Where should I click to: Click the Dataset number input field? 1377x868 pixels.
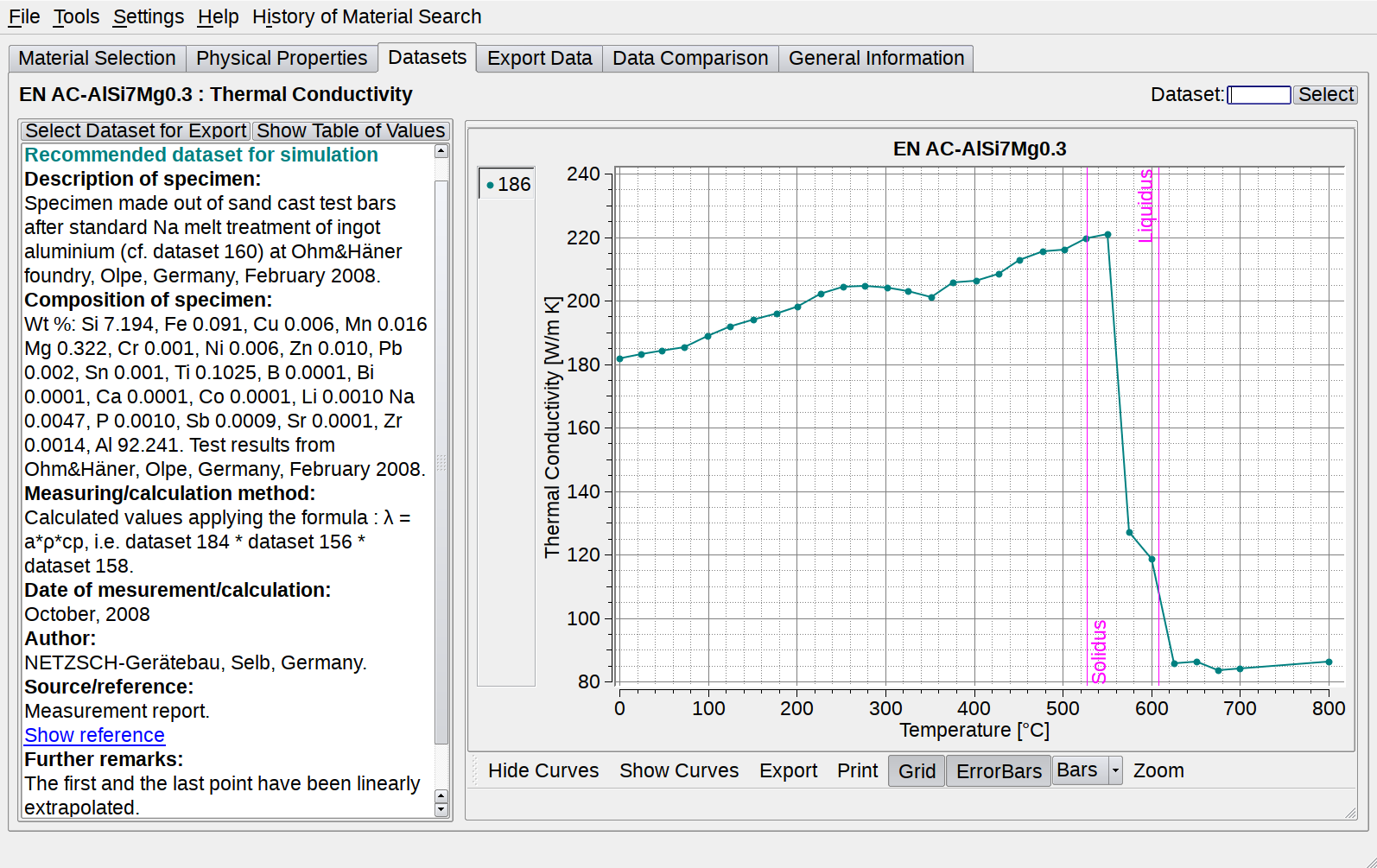[x=1259, y=95]
